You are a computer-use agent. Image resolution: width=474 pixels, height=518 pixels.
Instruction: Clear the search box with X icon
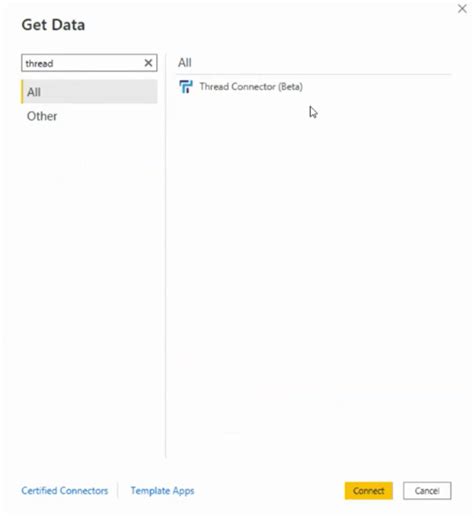point(148,63)
